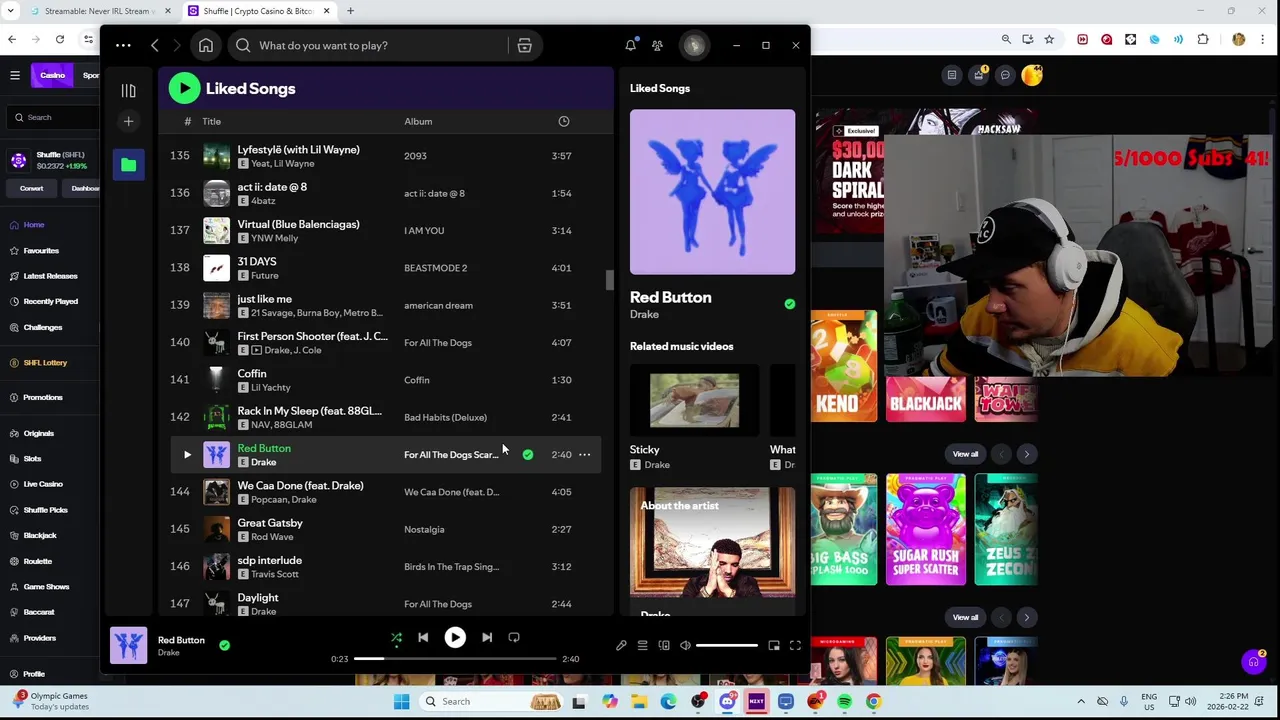The image size is (1280, 720).
Task: Open lyrics microphone icon
Action: [x=621, y=646]
